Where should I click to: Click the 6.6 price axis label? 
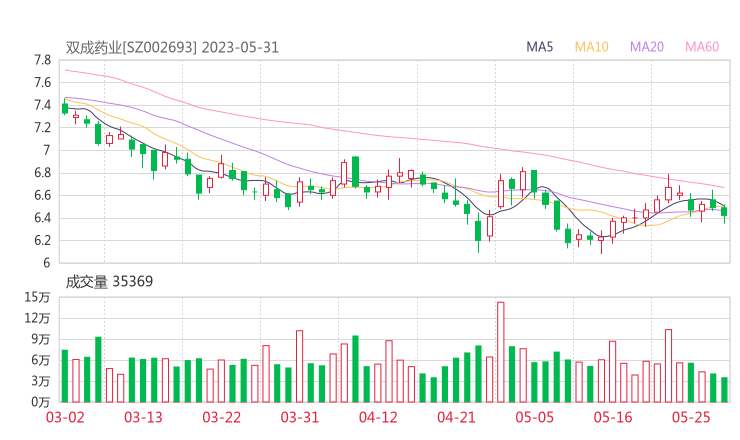(42, 195)
